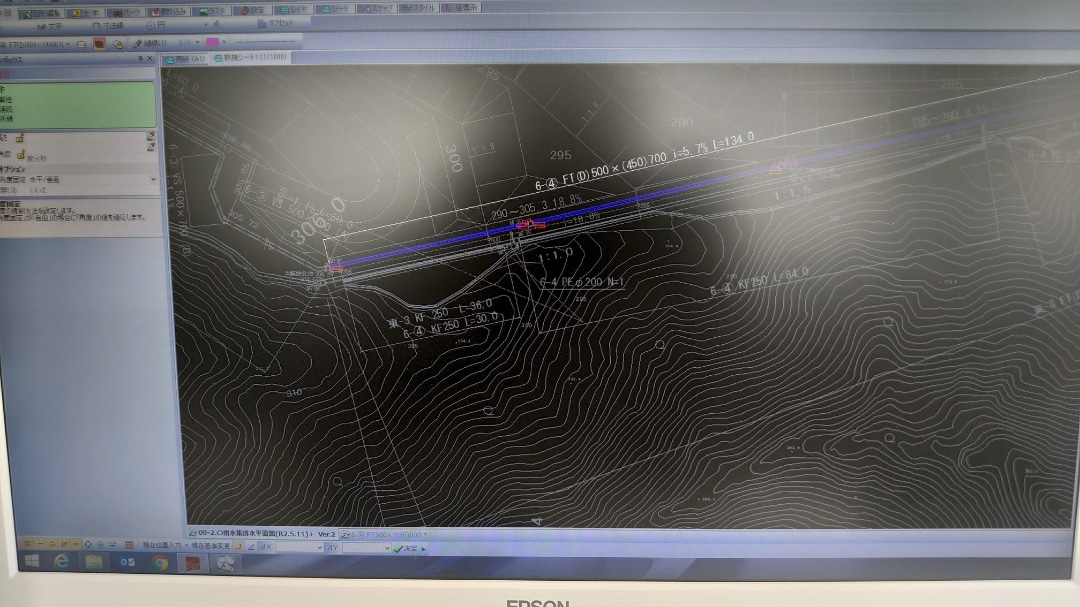Open the dX field dropdown arrow
The width and height of the screenshot is (1080, 607).
coord(319,548)
